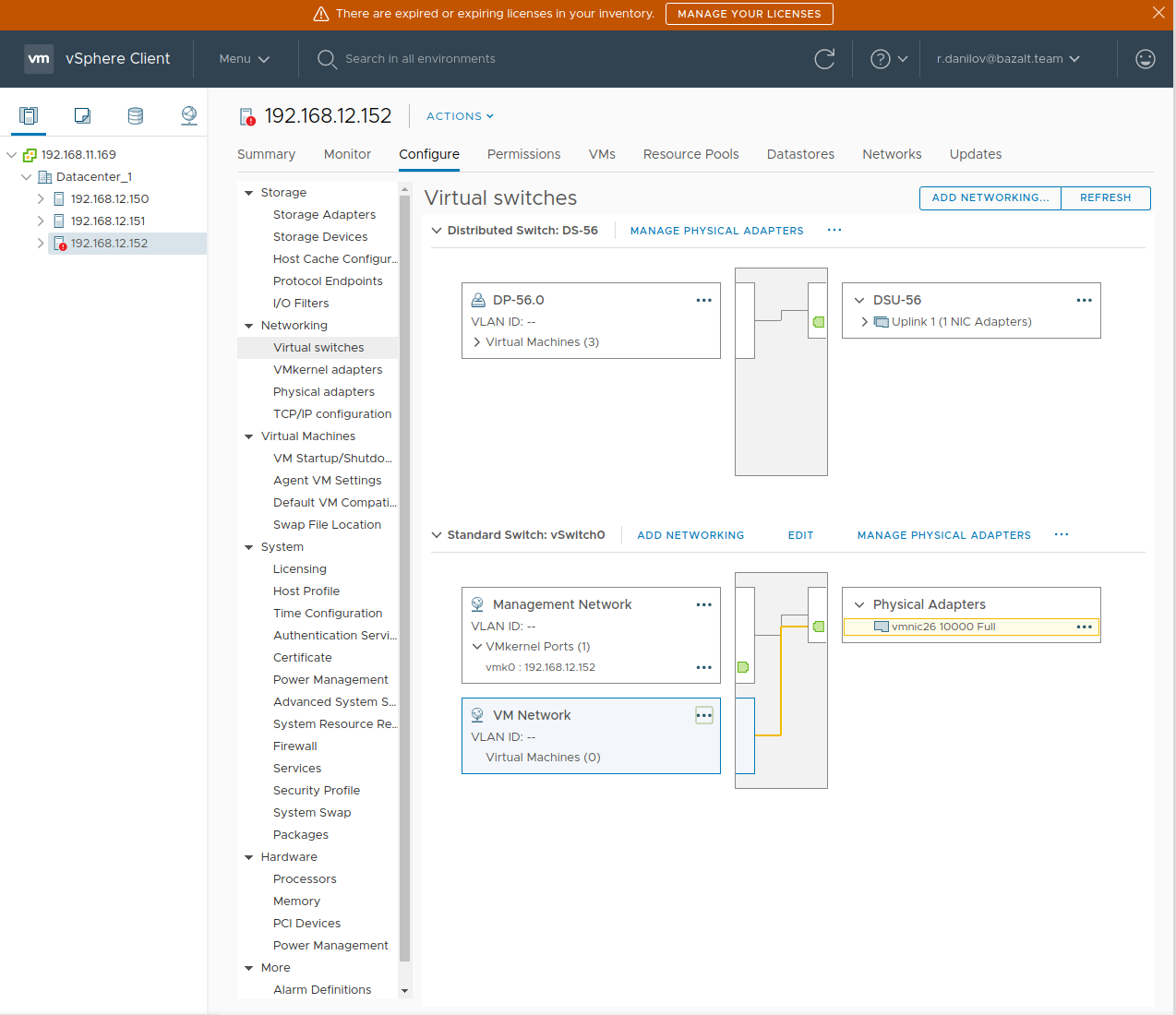Viewport: 1176px width, 1015px height.
Task: Select vmk0 : 192.168.12.152 port
Action: coord(540,667)
